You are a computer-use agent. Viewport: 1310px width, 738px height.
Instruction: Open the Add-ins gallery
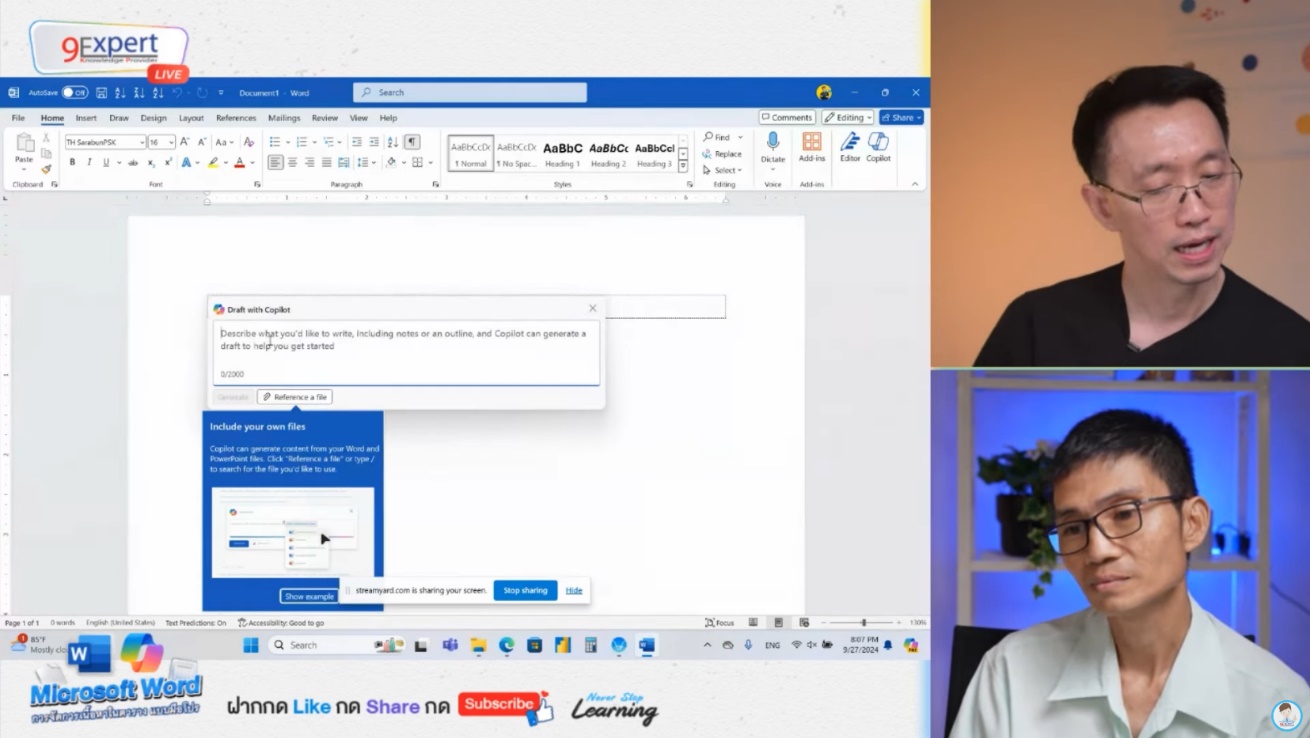pyautogui.click(x=810, y=148)
